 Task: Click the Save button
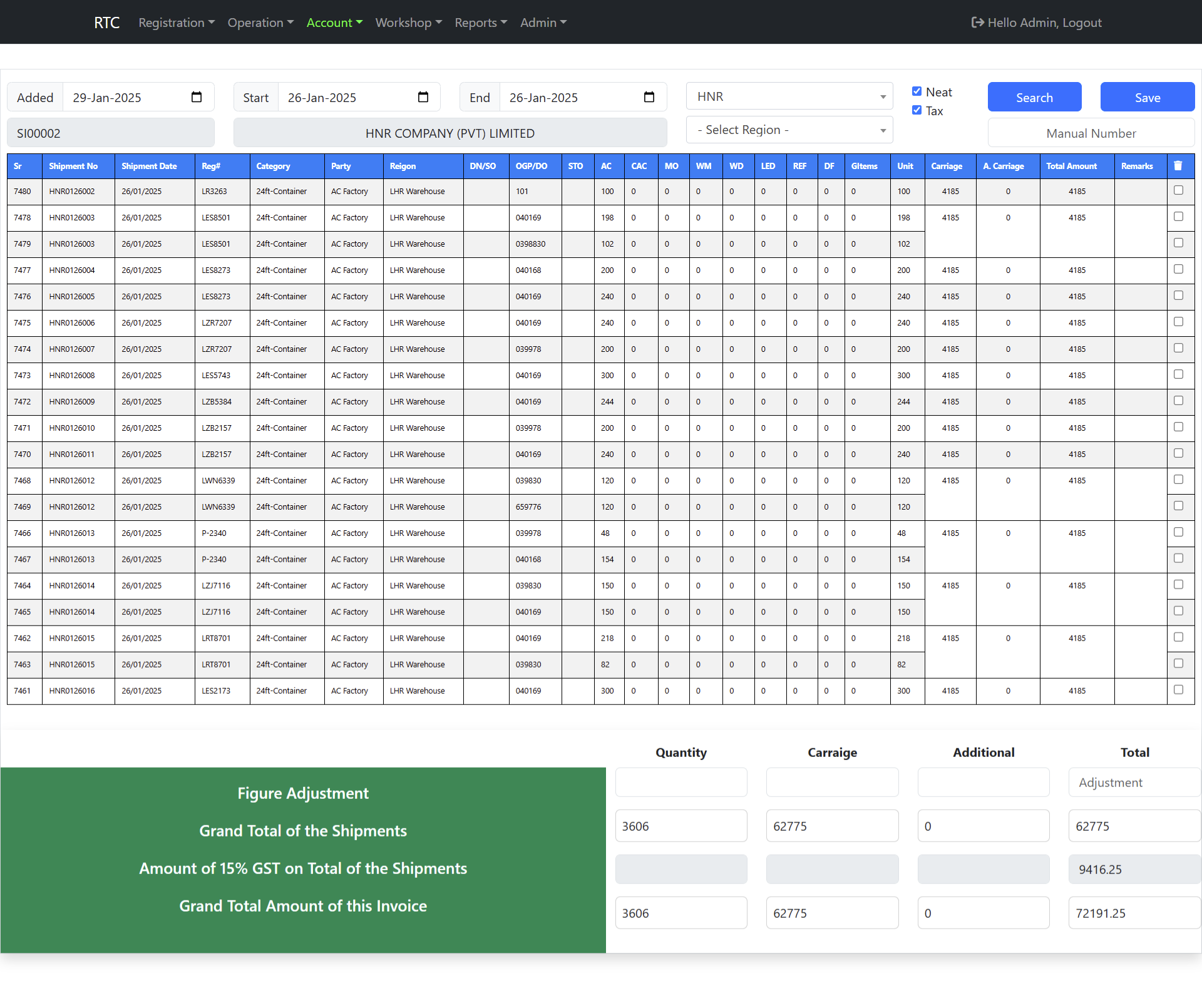pos(1147,97)
